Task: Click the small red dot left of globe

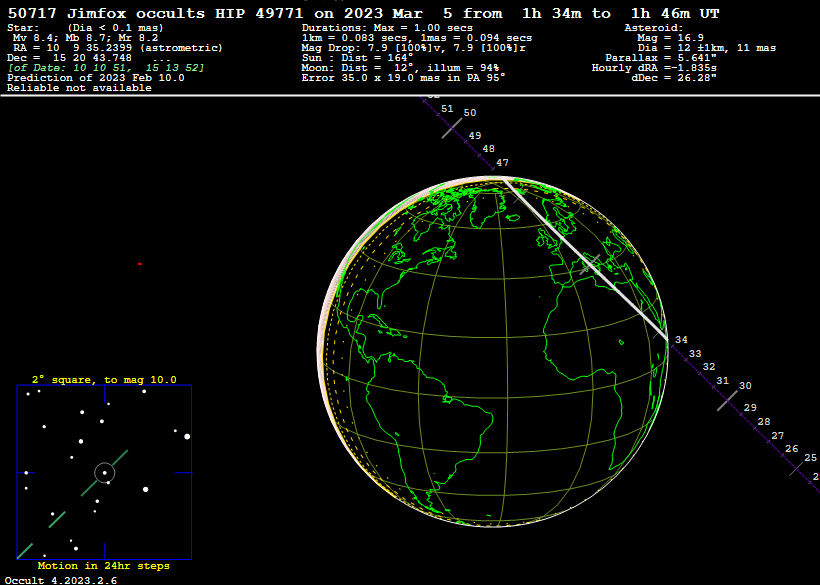Action: click(x=140, y=264)
